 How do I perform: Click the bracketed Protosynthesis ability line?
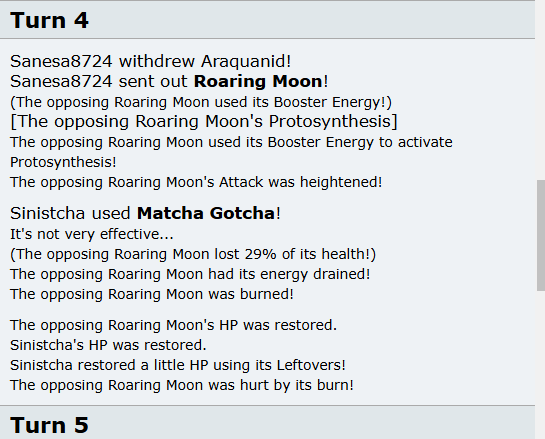pyautogui.click(x=204, y=121)
